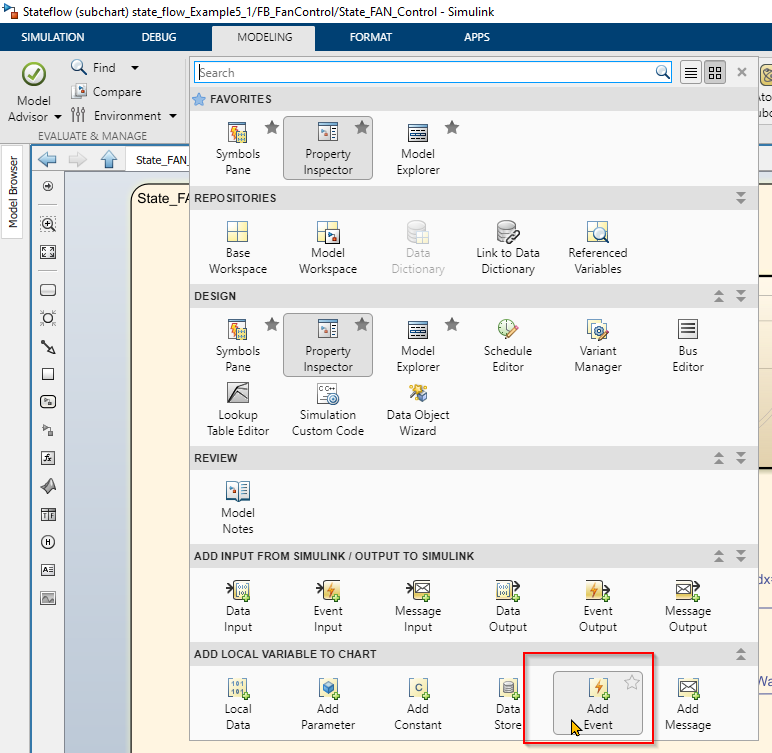Click Add Event button
Image resolution: width=772 pixels, height=753 pixels.
click(x=598, y=703)
